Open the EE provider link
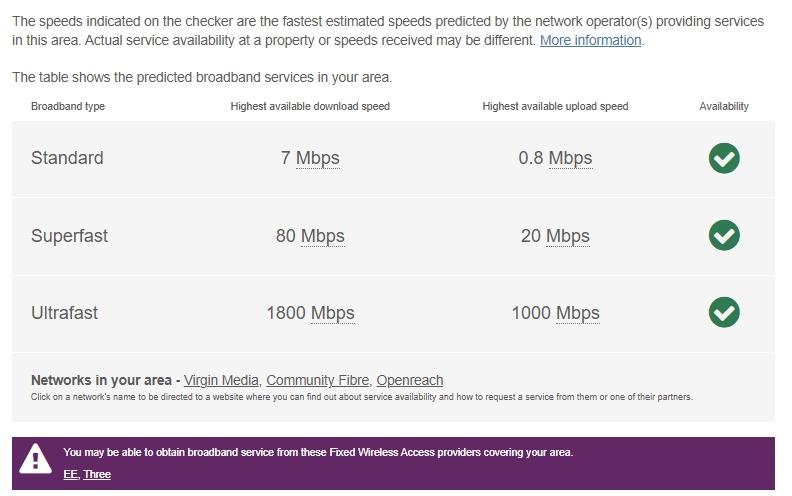 (70, 474)
